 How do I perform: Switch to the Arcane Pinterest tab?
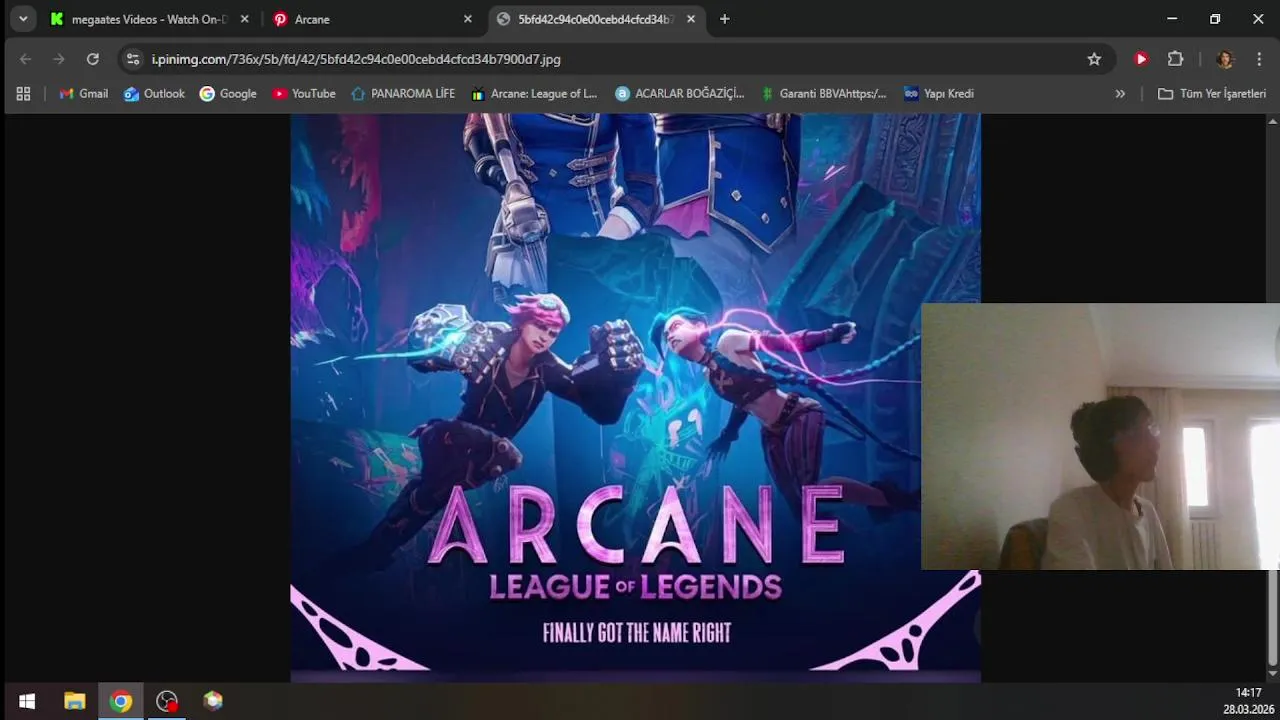(x=372, y=19)
